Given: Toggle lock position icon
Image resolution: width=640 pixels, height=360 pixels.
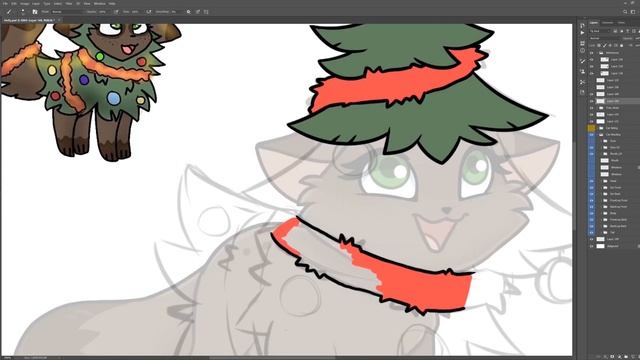Looking at the screenshot, I should (610, 45).
